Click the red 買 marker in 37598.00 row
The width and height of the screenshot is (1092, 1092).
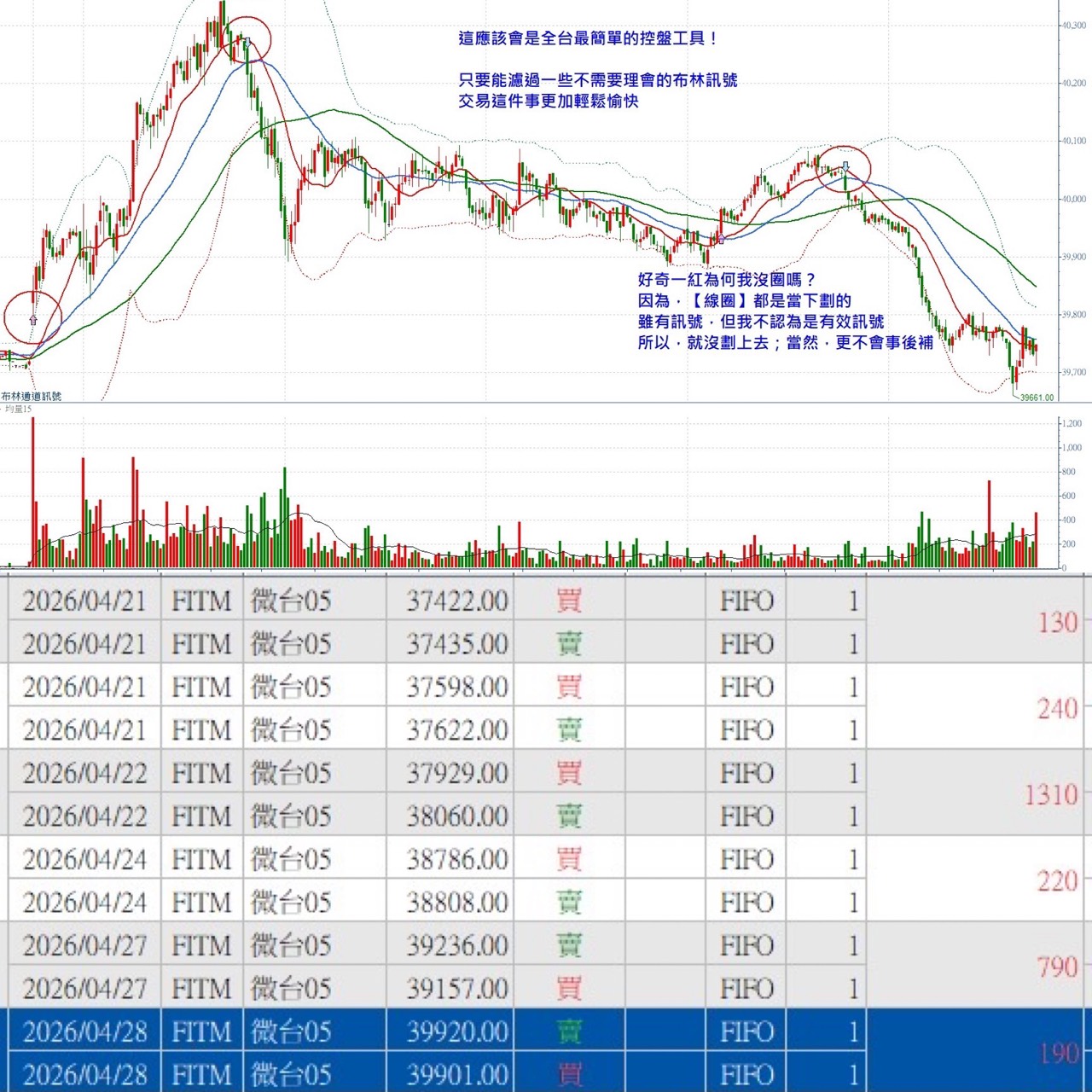[x=568, y=687]
